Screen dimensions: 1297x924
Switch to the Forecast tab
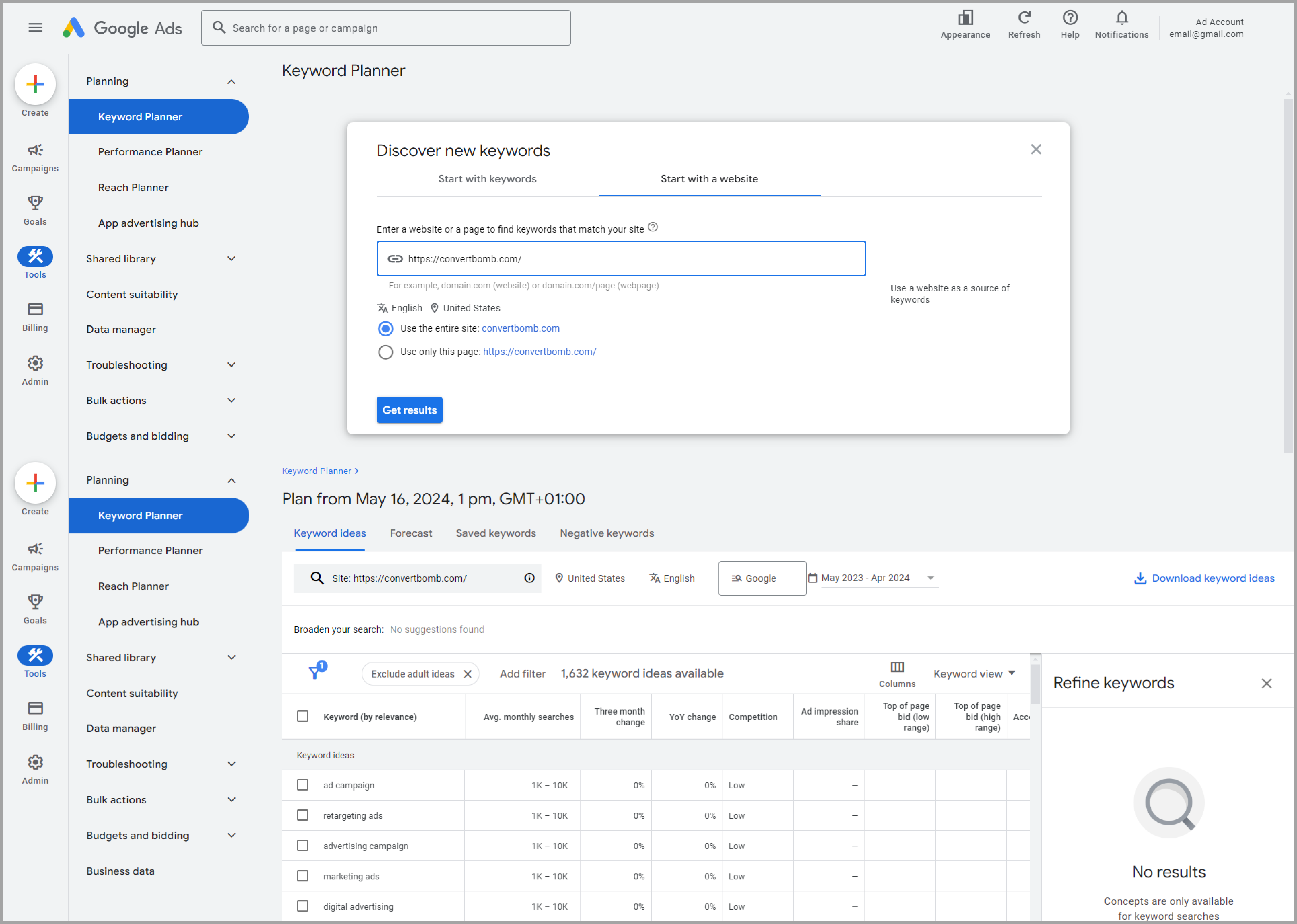point(410,534)
